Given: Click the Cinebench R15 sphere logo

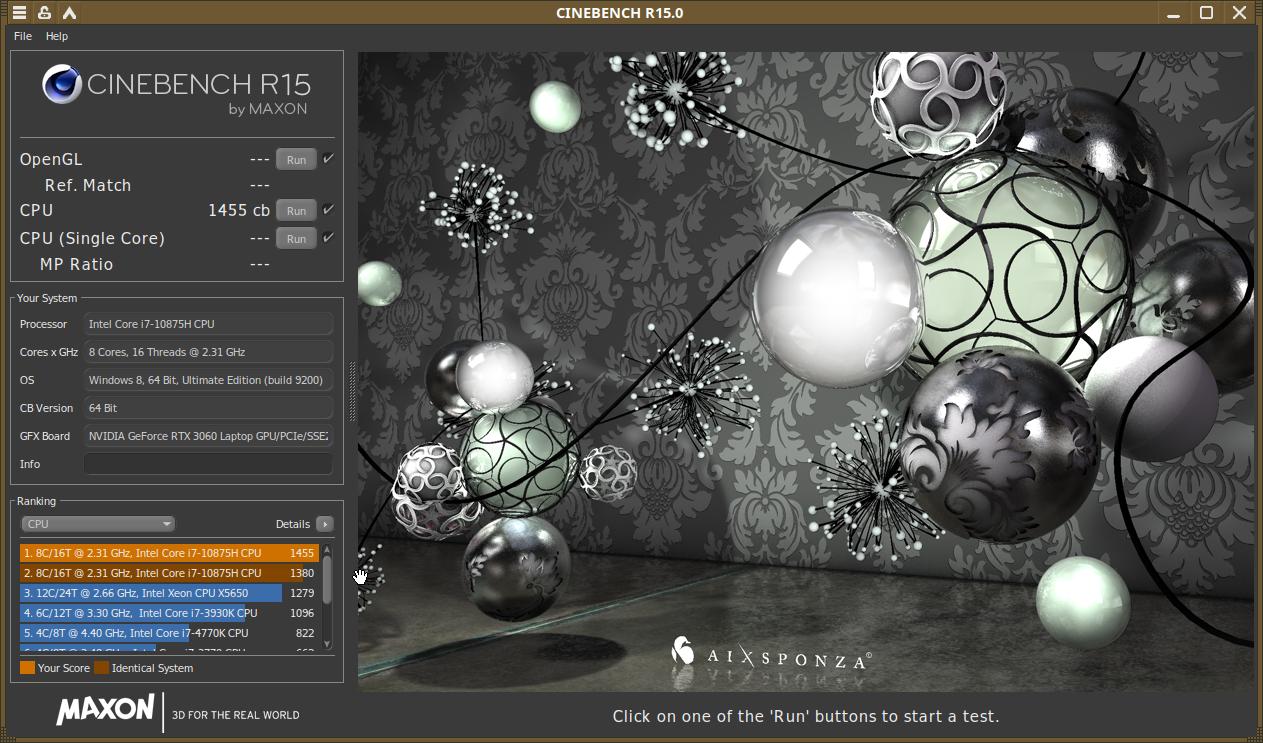Looking at the screenshot, I should pyautogui.click(x=62, y=85).
